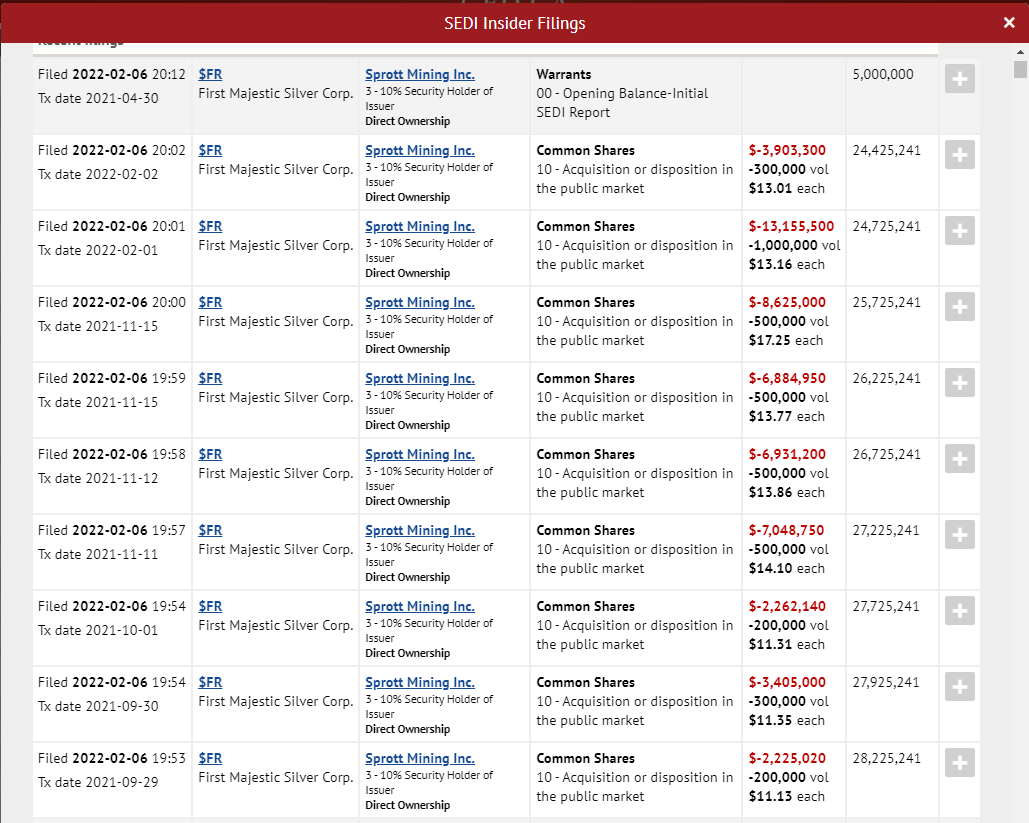The image size is (1029, 823).
Task: Select the $-13,155,500 transaction value
Action: (791, 226)
